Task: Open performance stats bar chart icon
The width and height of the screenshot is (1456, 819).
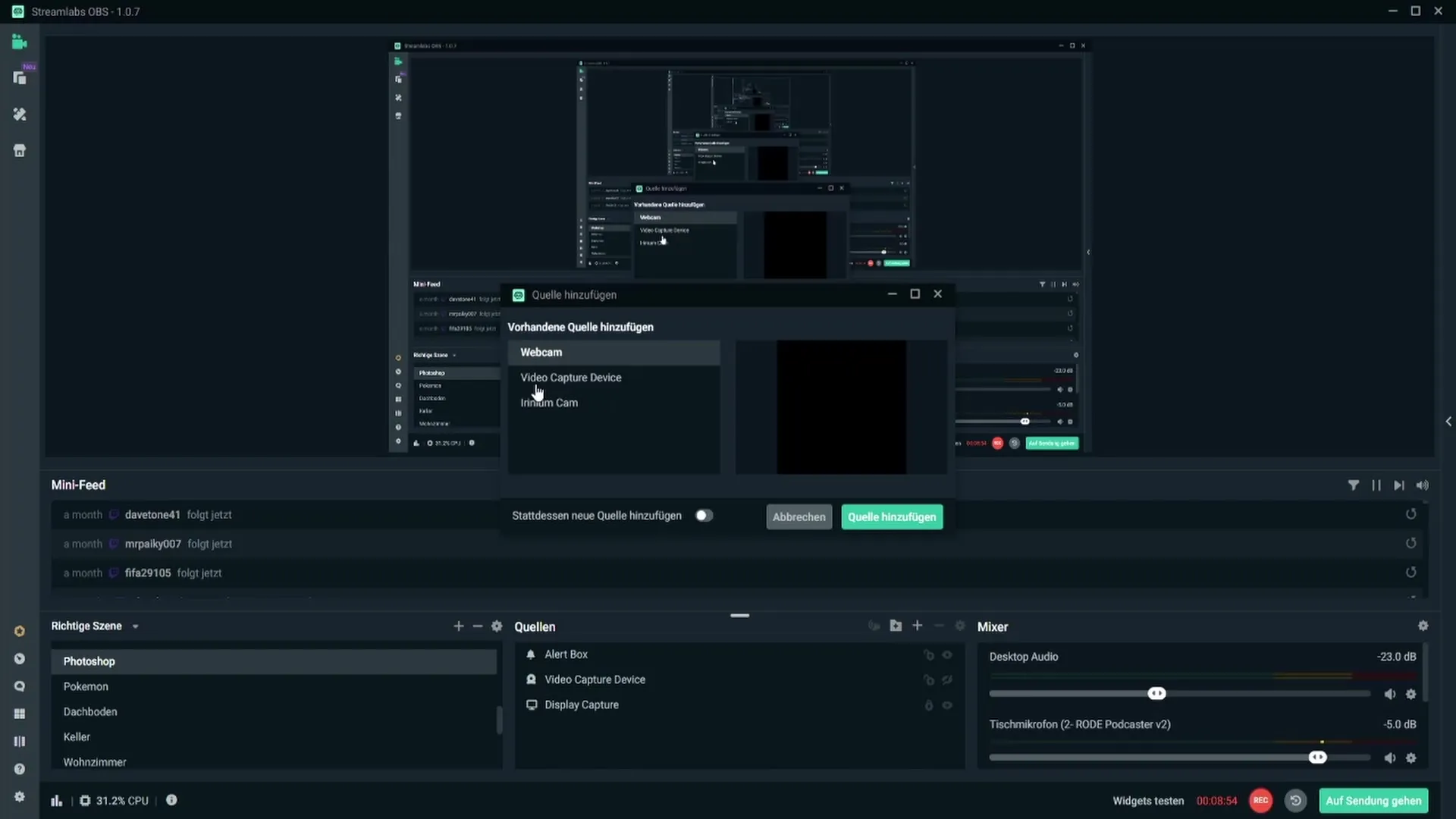Action: 57,801
